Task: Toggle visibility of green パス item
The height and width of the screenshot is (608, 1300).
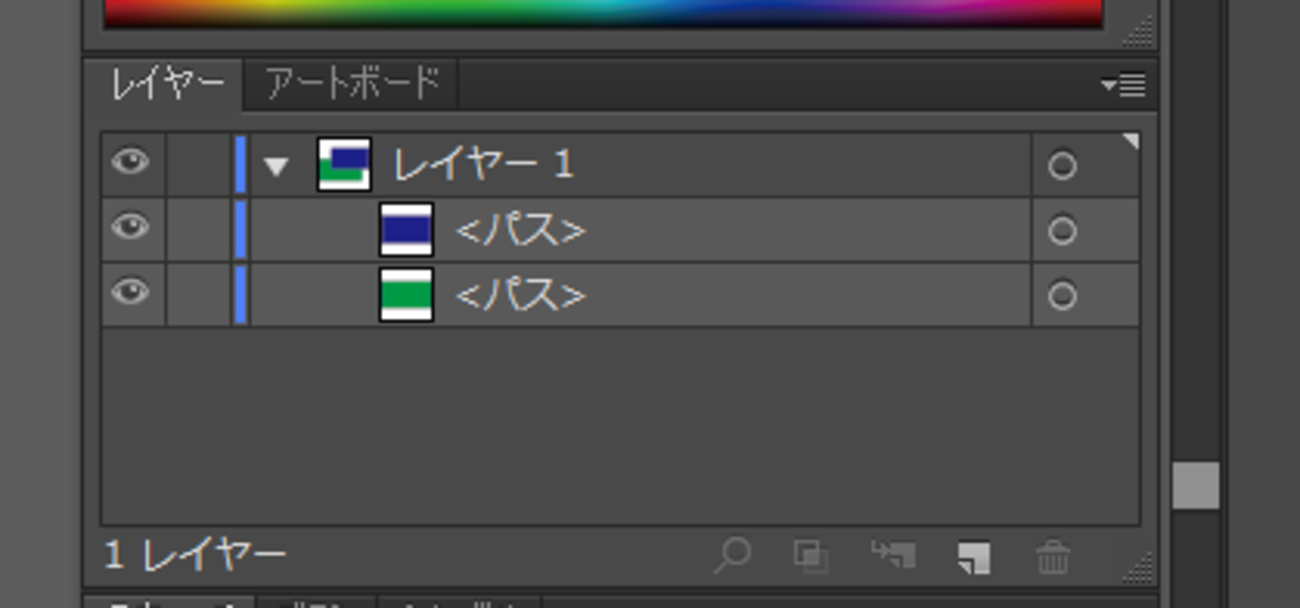Action: click(130, 293)
